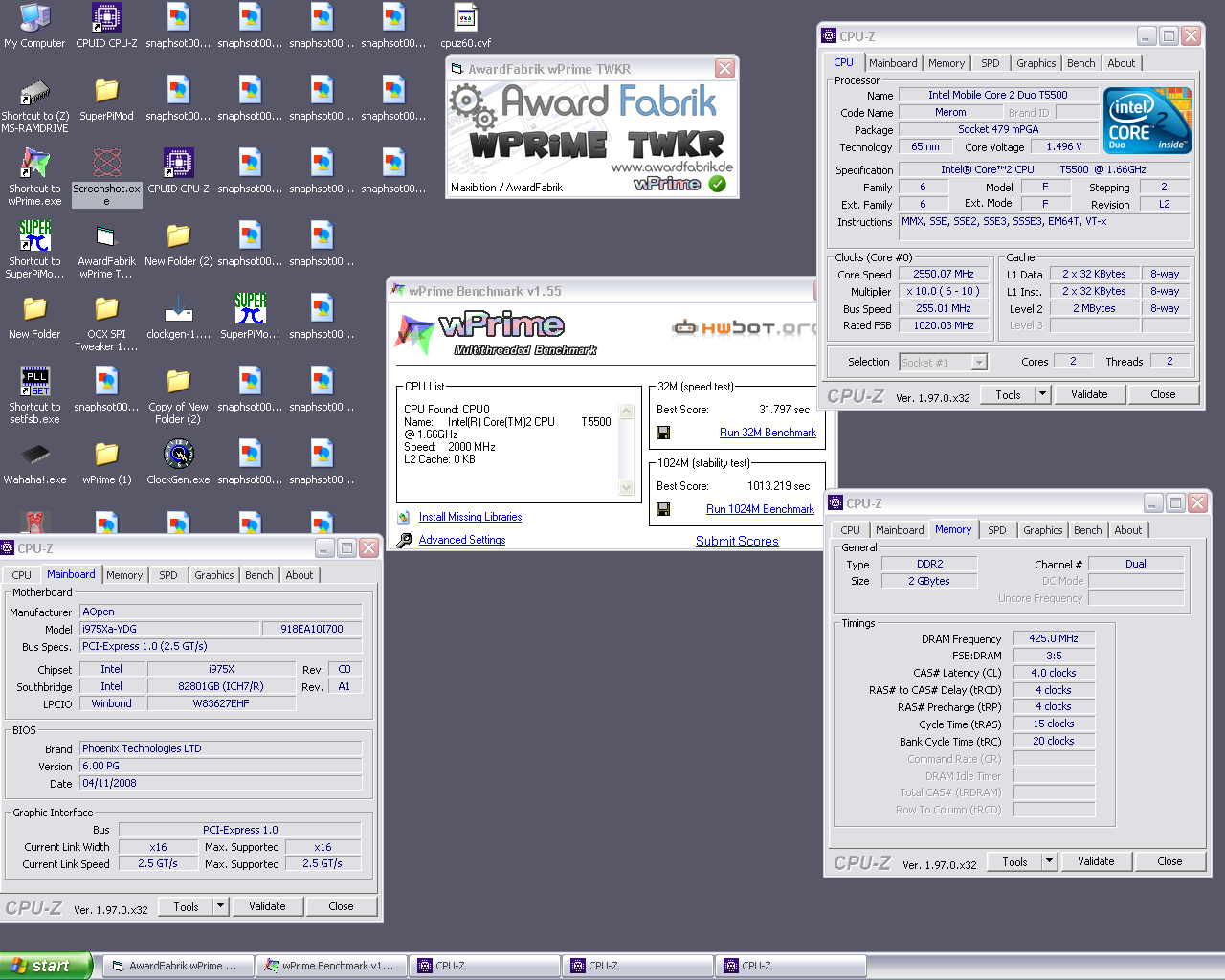Open the New Folder desktop folder

(x=34, y=318)
